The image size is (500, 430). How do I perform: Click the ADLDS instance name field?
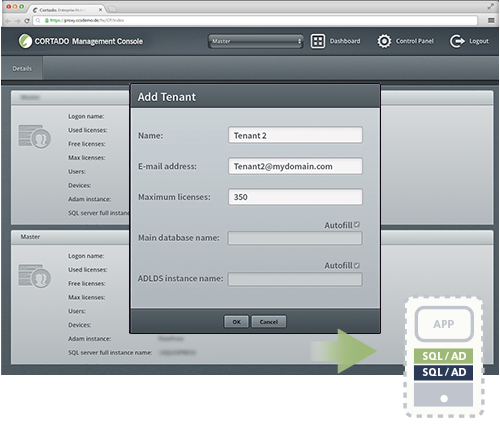click(295, 279)
